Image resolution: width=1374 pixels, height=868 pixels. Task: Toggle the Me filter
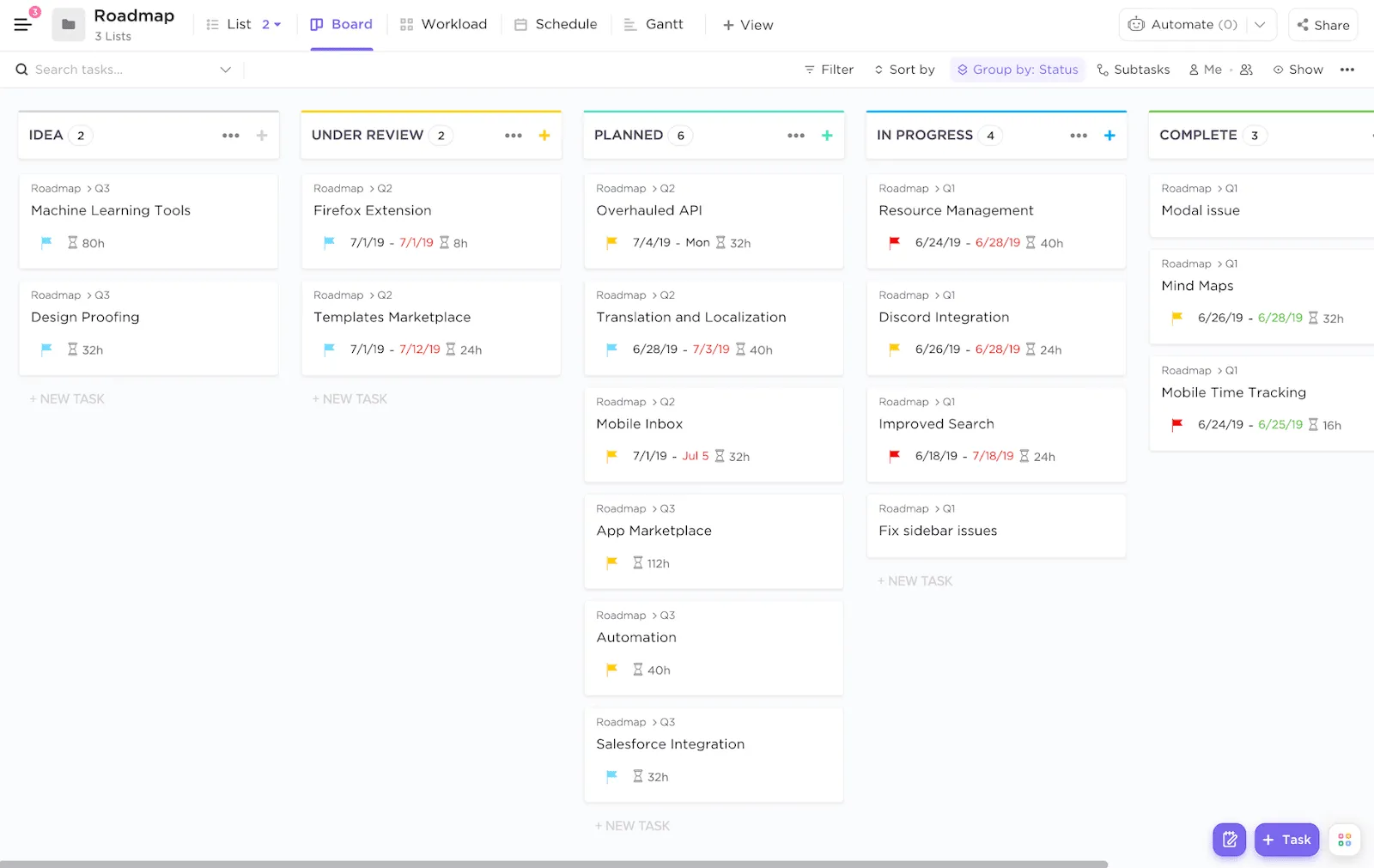[1205, 70]
